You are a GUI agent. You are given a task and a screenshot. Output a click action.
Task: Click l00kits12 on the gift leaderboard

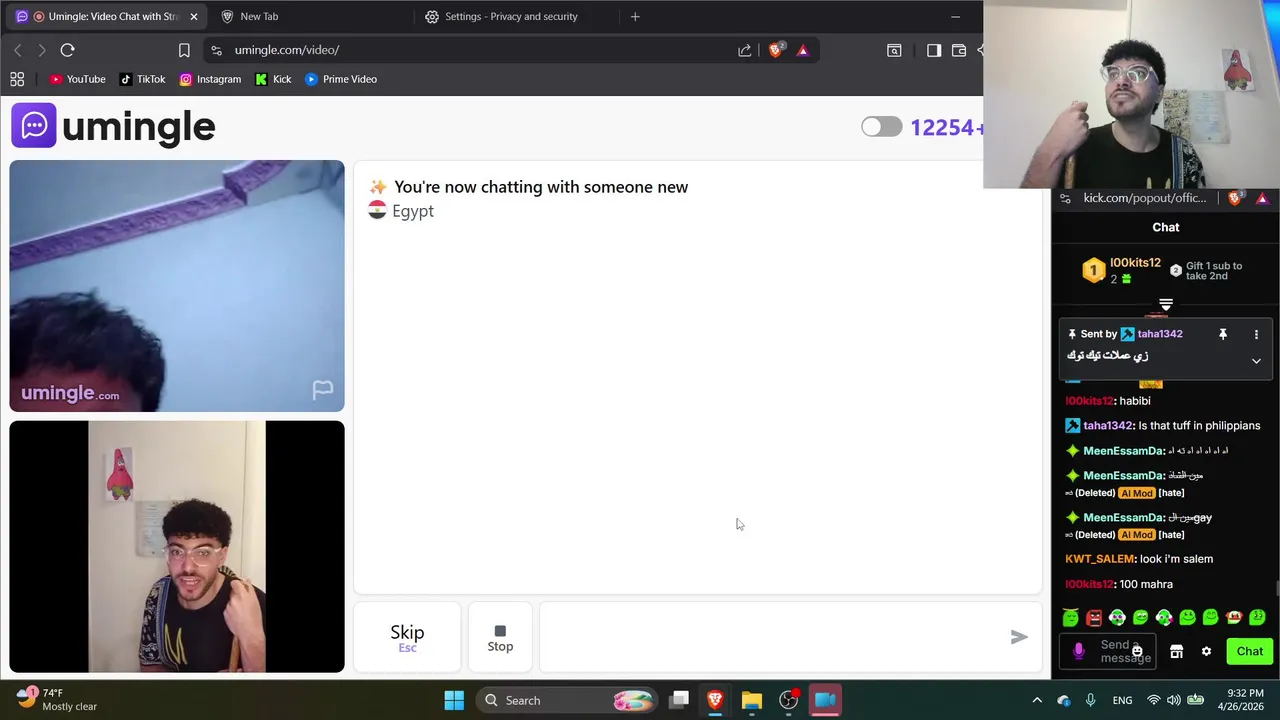coord(1135,263)
